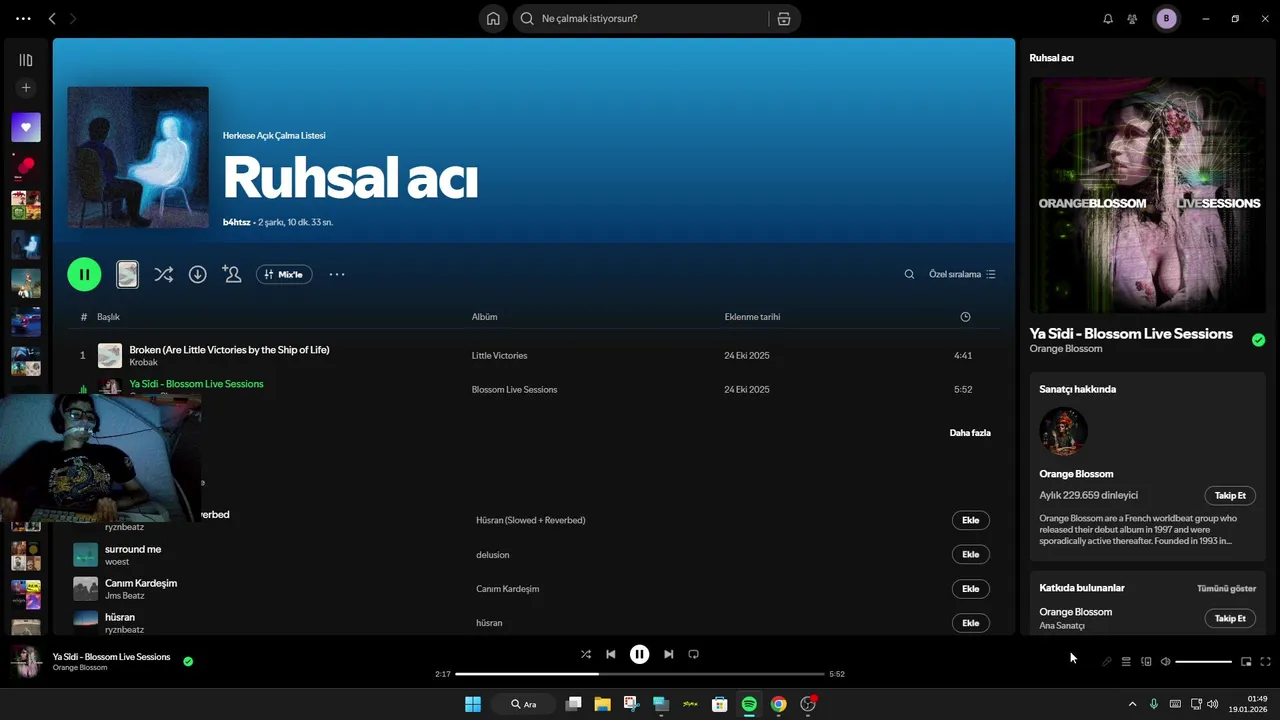
Task: Open the play queue
Action: [x=1126, y=661]
